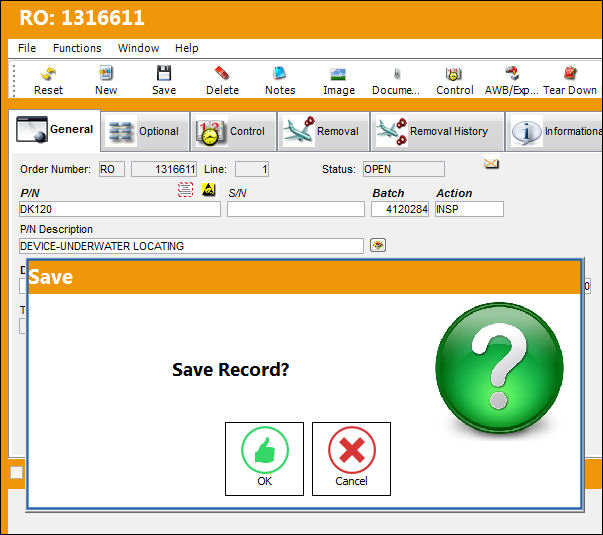Open the Documents paperclip toolbar item
603x535 pixels.
396,81
